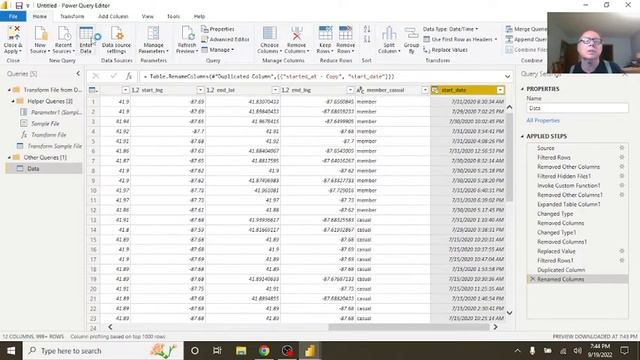Open Filtered Rows step settings gear
Viewport: 640px width, 360px height.
pyautogui.click(x=622, y=157)
